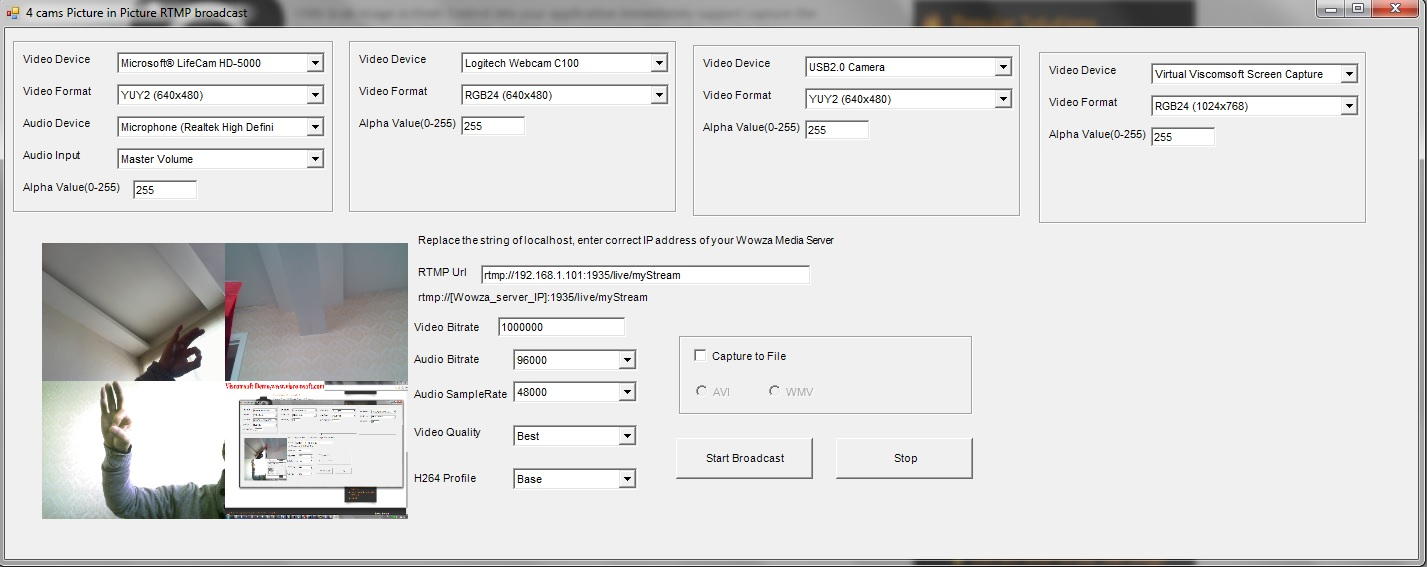The width and height of the screenshot is (1427, 567).
Task: Click the Stop button
Action: pos(904,458)
